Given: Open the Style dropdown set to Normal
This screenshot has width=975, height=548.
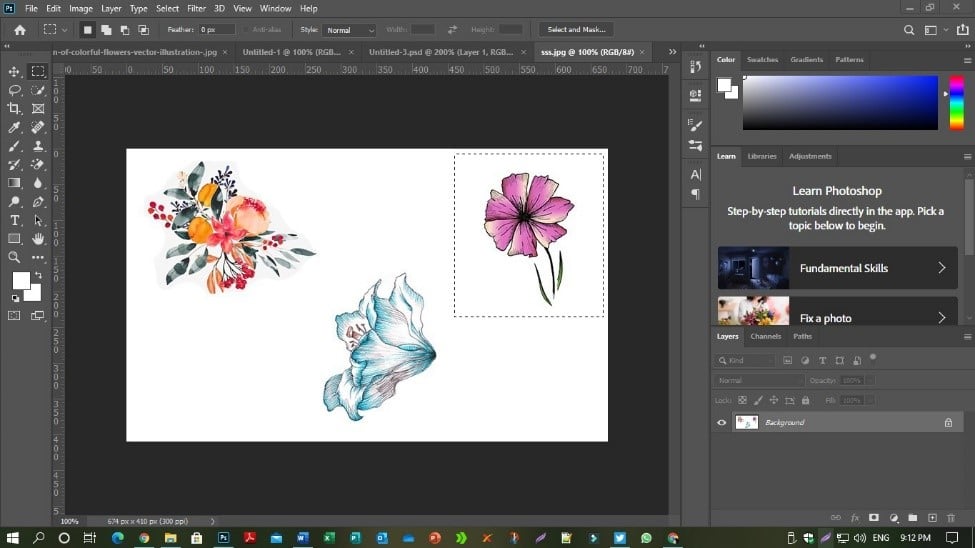Looking at the screenshot, I should [x=349, y=30].
